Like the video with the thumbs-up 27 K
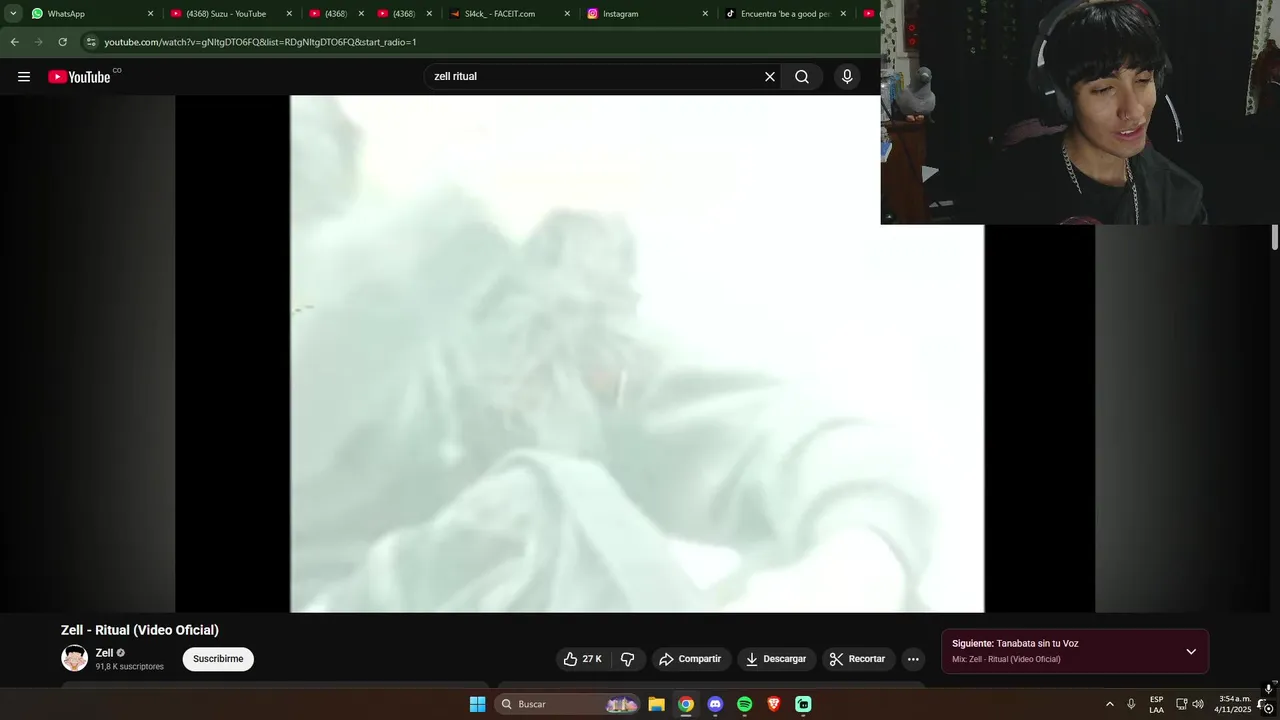This screenshot has height=720, width=1280. [x=583, y=659]
